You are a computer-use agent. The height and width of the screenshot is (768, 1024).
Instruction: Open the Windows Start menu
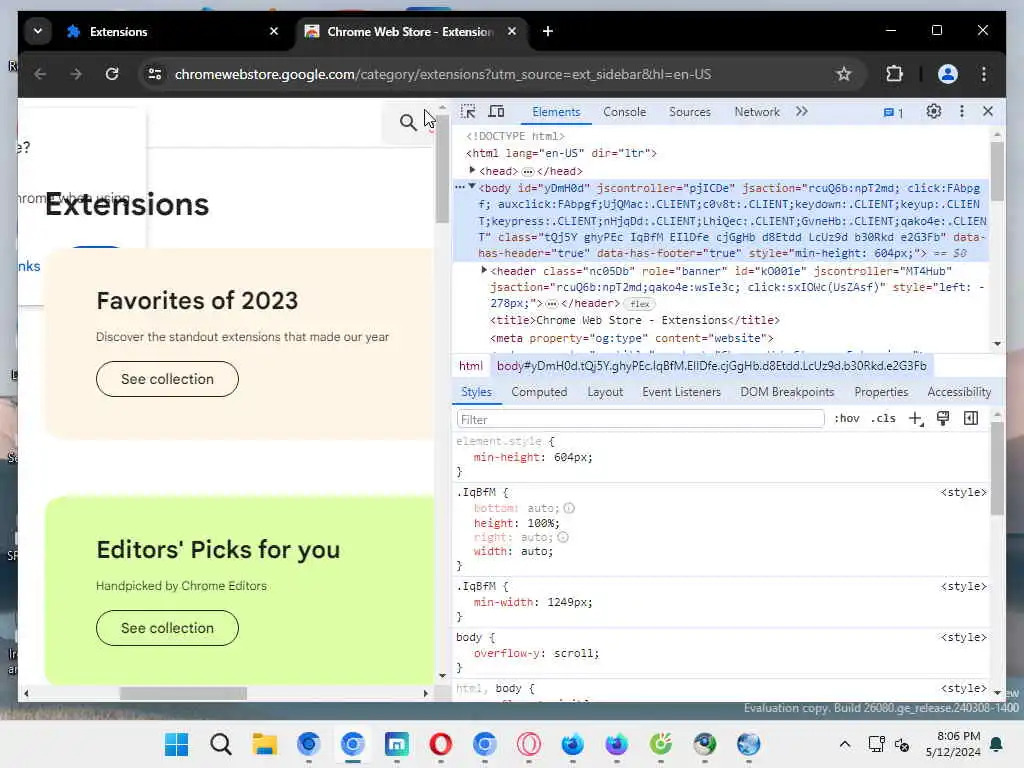[176, 744]
